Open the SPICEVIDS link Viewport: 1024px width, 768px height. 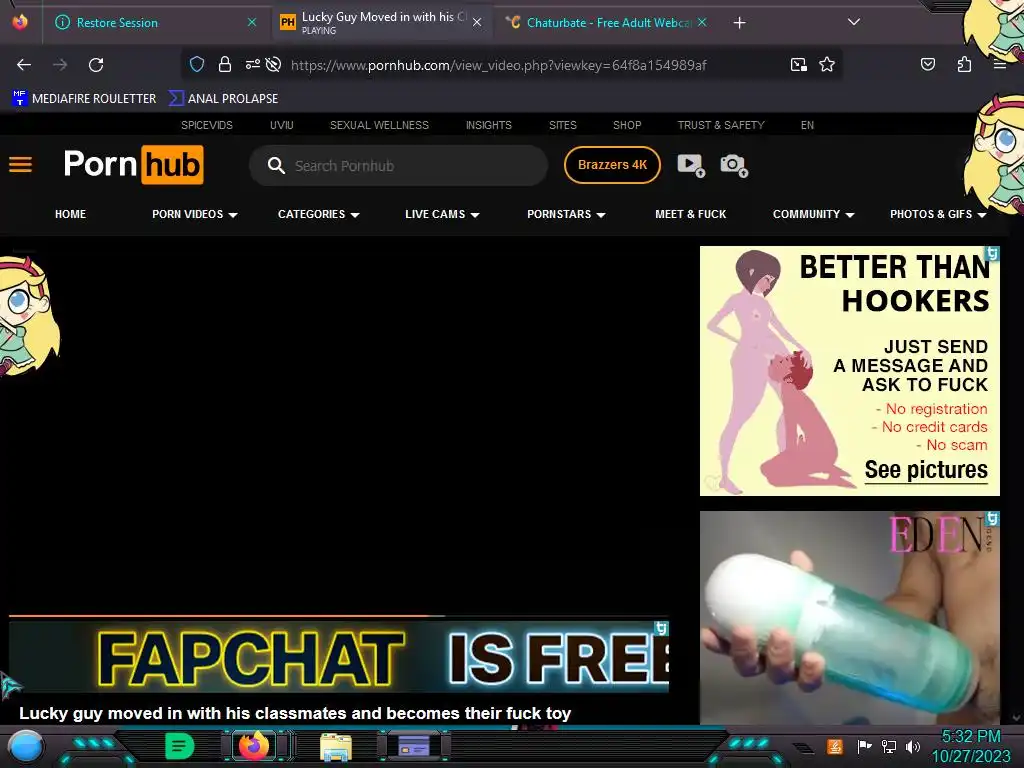[207, 125]
